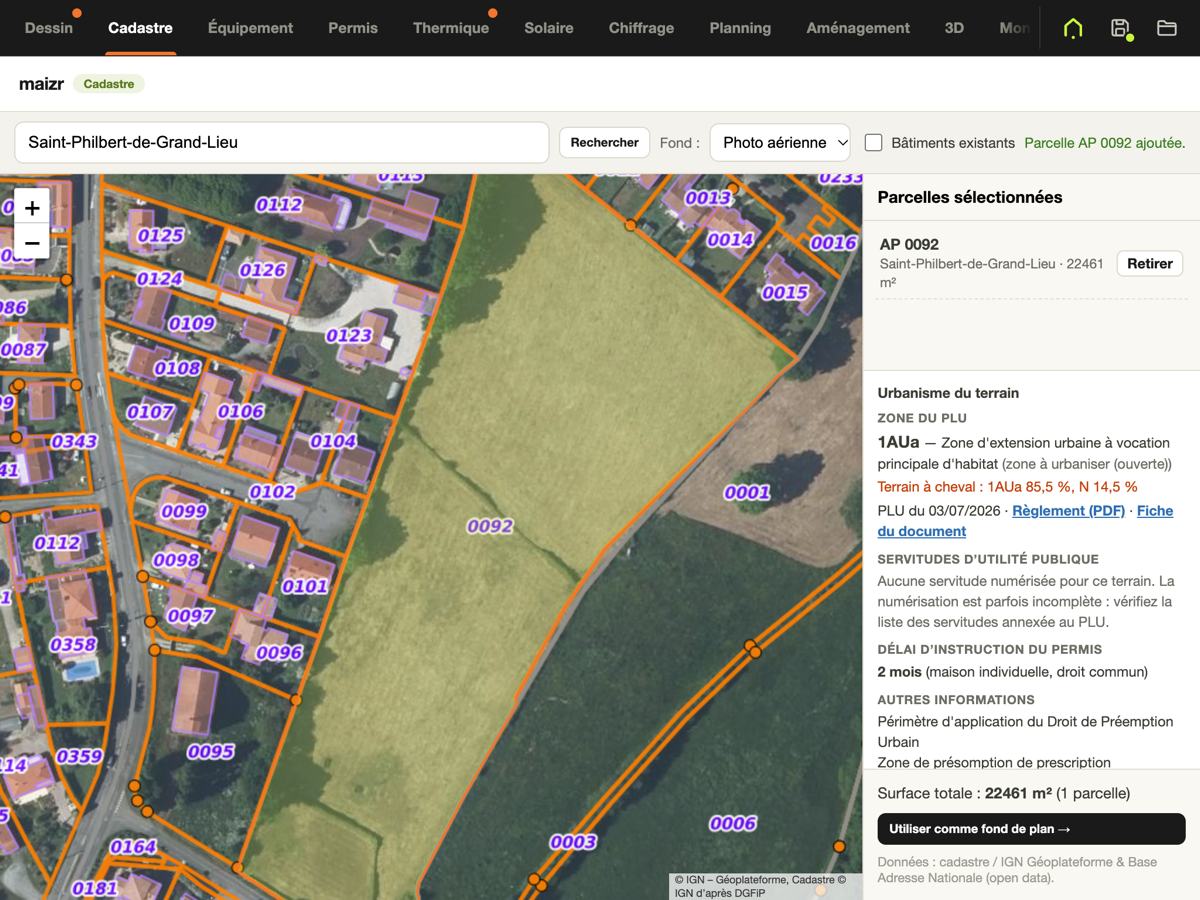Click parcel label 0006 on the map
1200x900 pixels.
tap(733, 823)
